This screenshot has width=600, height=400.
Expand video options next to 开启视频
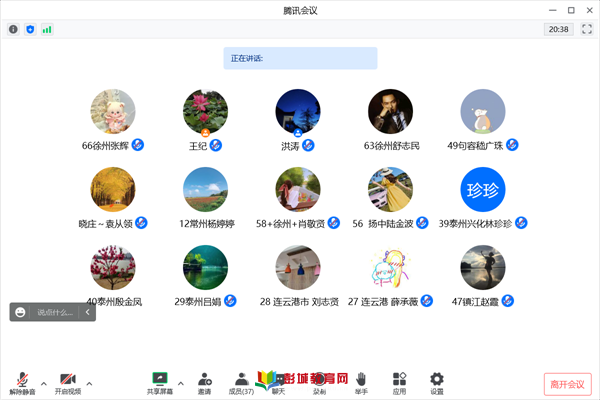click(90, 383)
